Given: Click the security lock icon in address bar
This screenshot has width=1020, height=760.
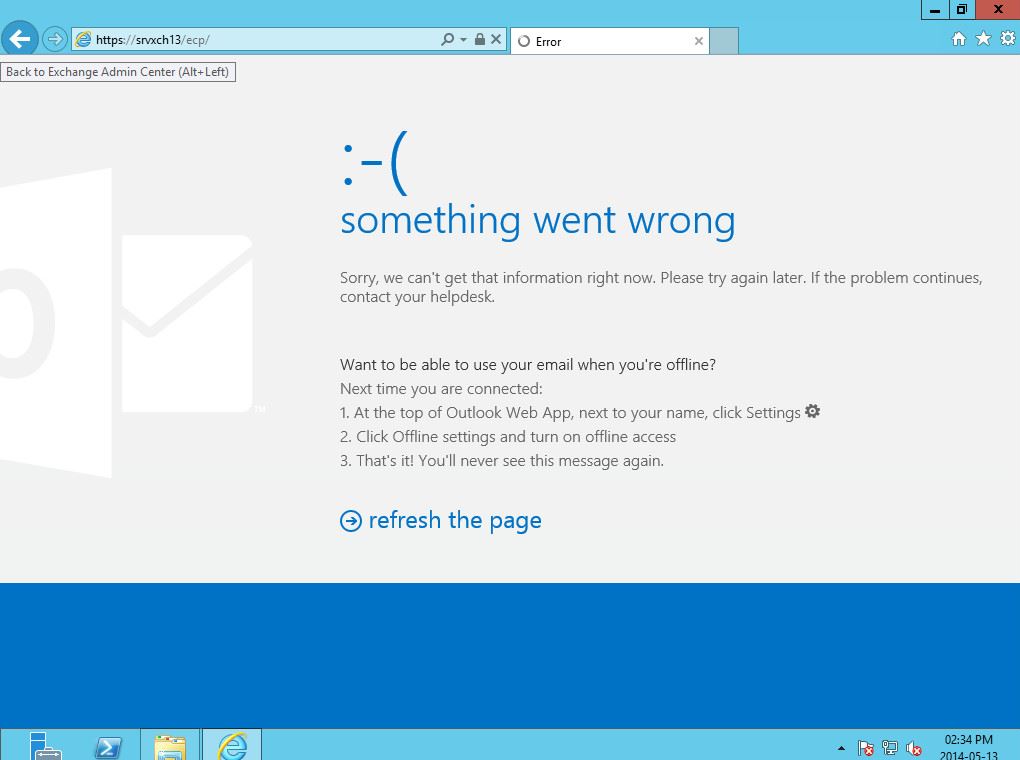Looking at the screenshot, I should point(480,40).
